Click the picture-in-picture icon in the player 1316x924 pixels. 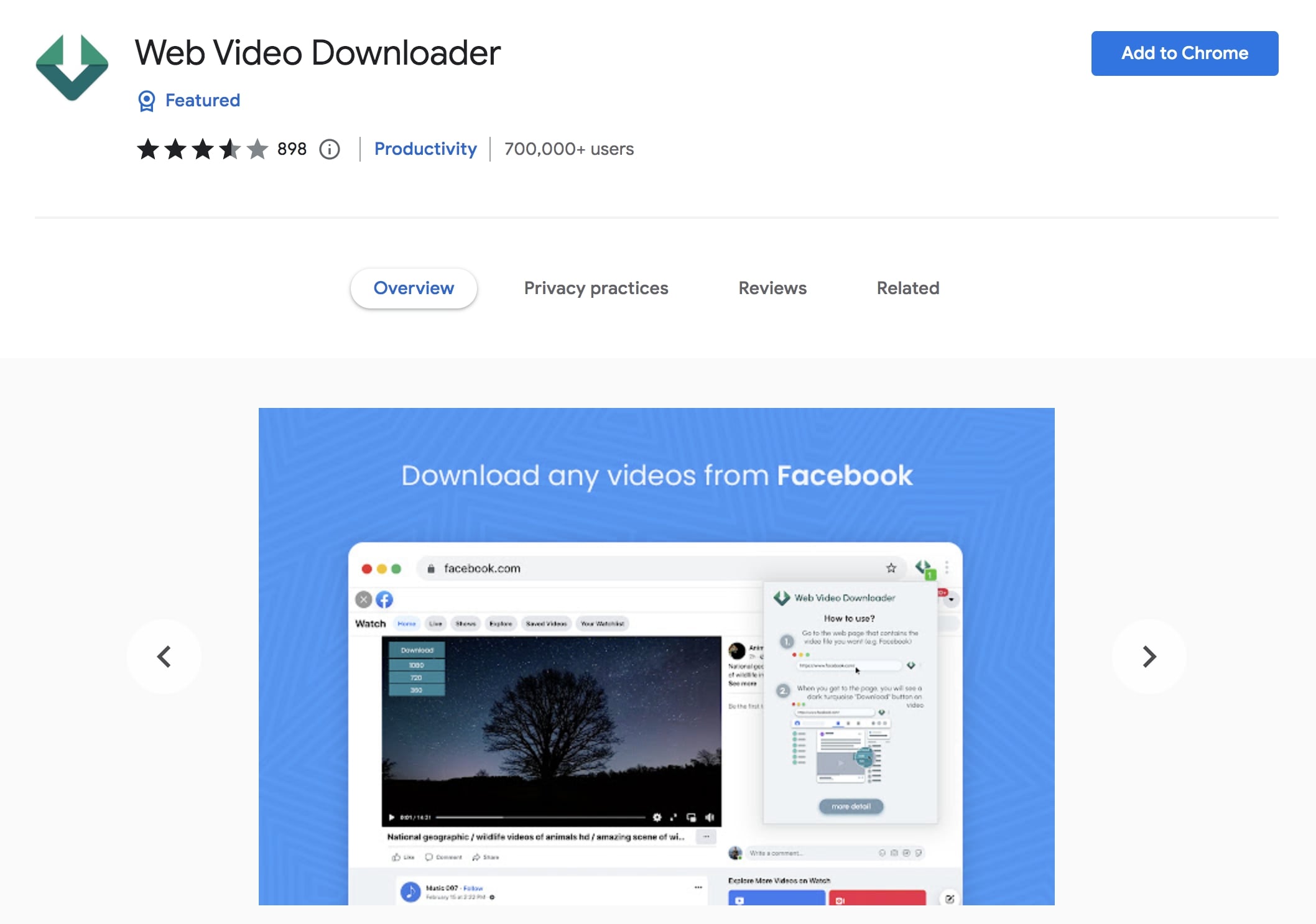coord(692,818)
